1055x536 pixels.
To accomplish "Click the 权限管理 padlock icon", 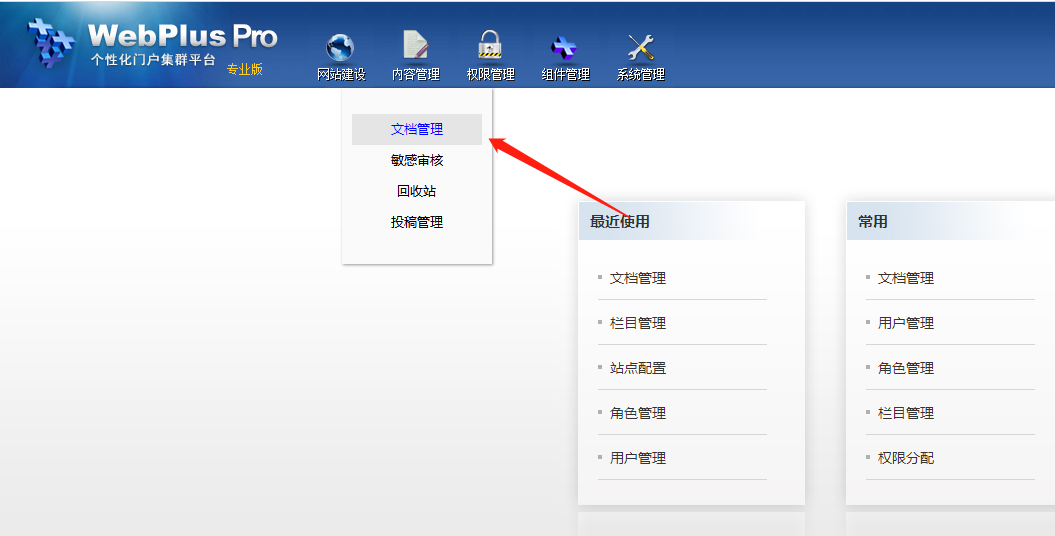I will [x=490, y=46].
